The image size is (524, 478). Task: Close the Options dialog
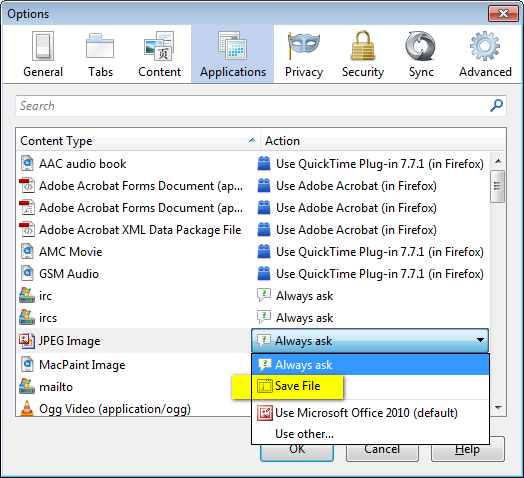[x=503, y=14]
